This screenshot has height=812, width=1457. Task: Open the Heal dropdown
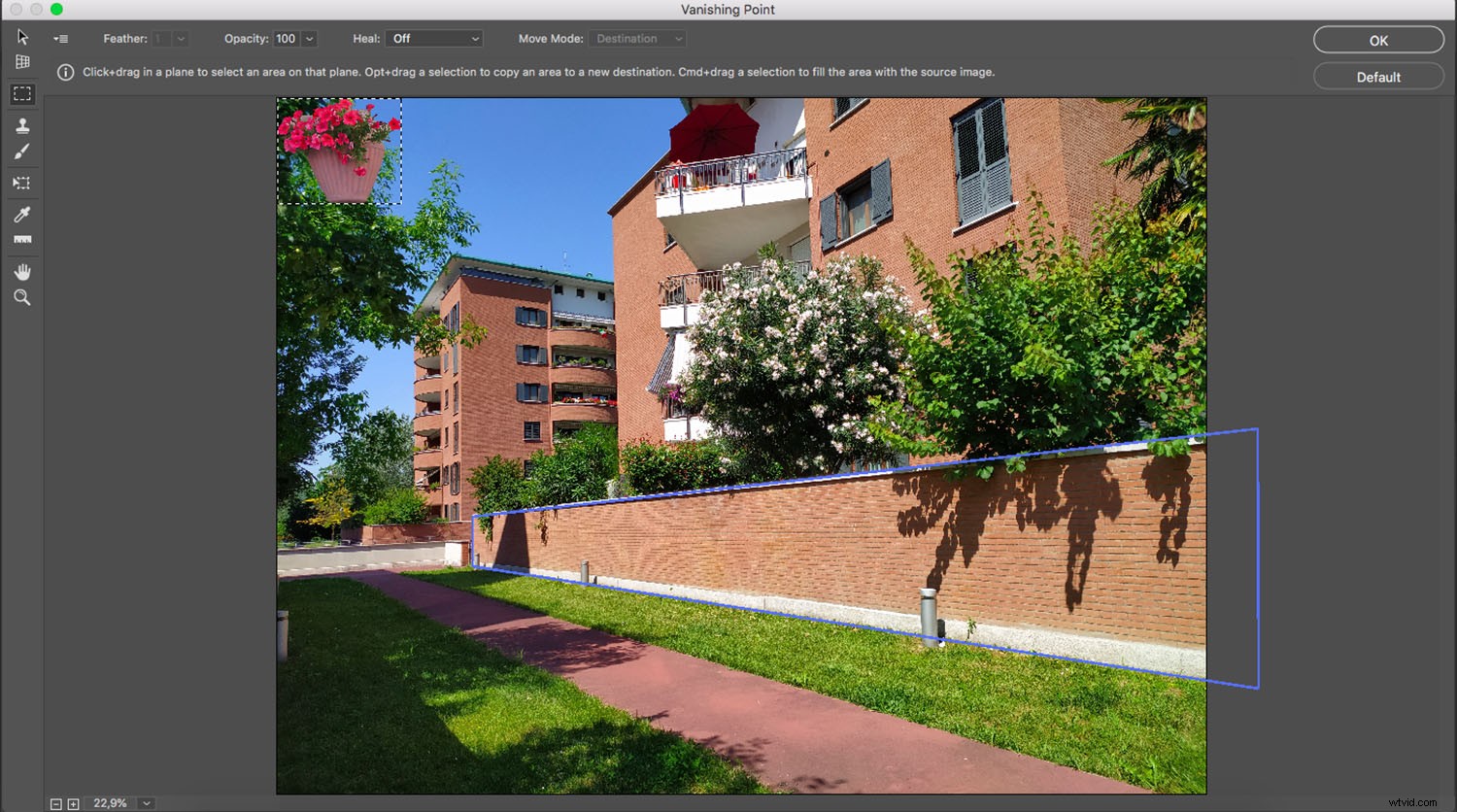tap(433, 38)
